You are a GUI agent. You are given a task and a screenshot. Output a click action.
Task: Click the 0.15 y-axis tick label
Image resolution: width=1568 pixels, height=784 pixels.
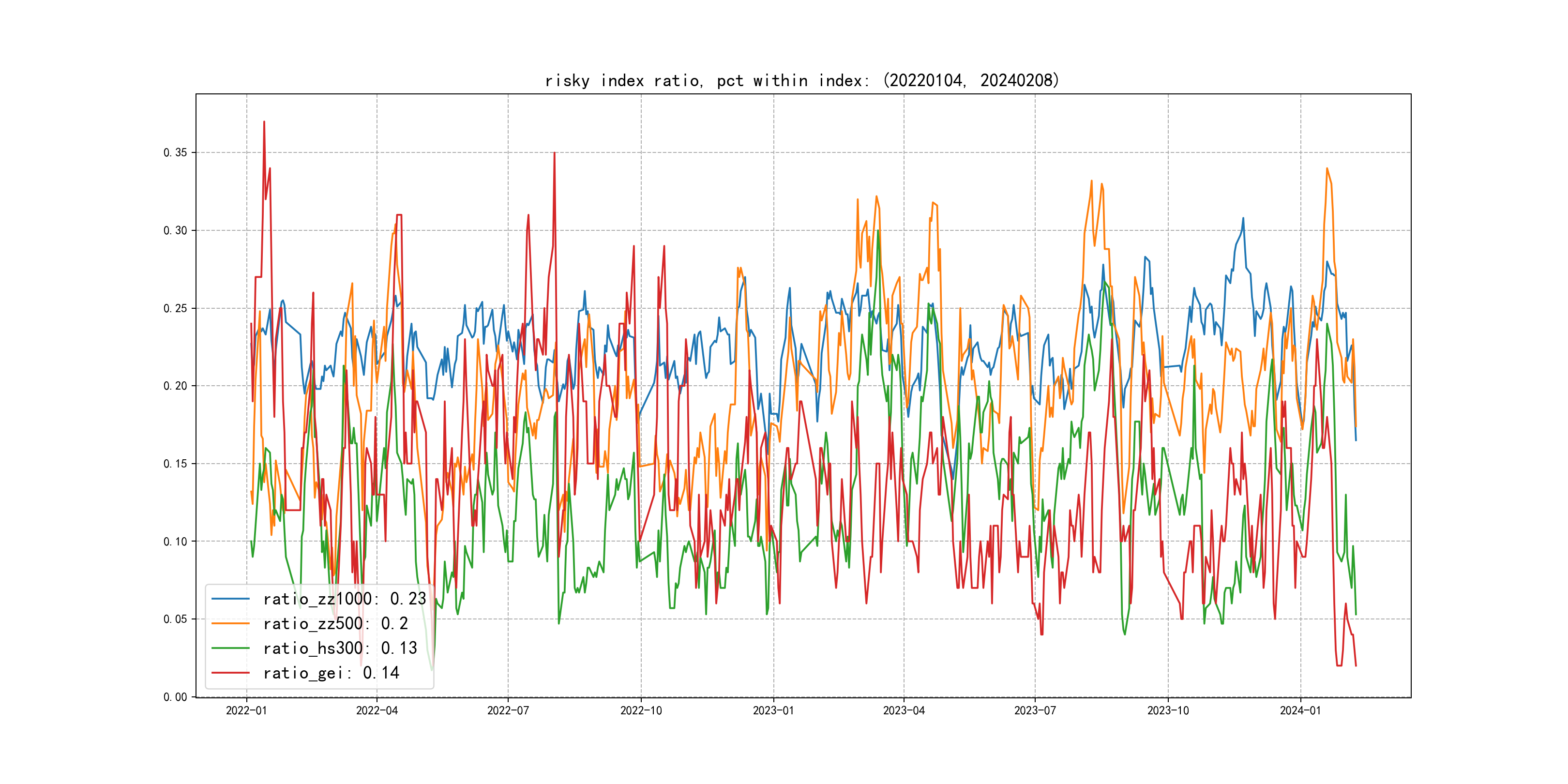175,464
